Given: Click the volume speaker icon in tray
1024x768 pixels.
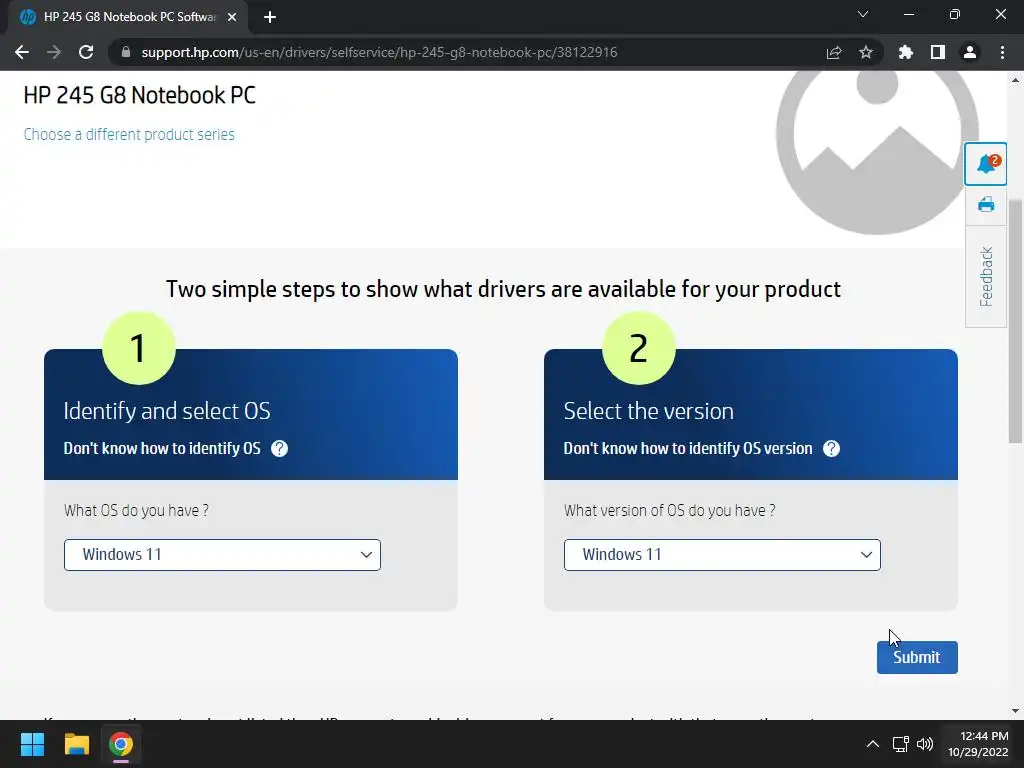Looking at the screenshot, I should coord(925,744).
